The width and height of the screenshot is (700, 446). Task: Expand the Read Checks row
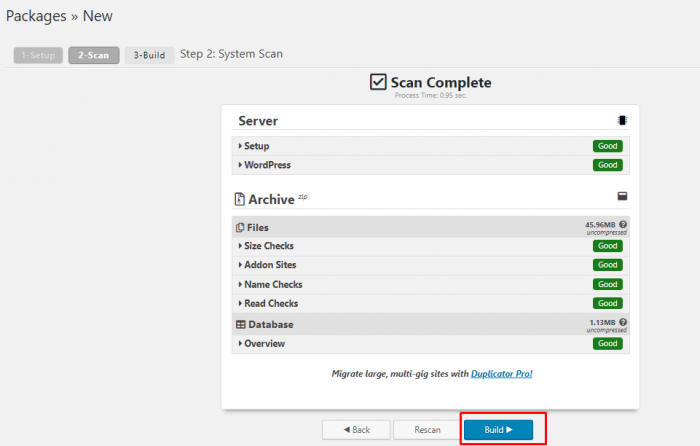coord(270,303)
